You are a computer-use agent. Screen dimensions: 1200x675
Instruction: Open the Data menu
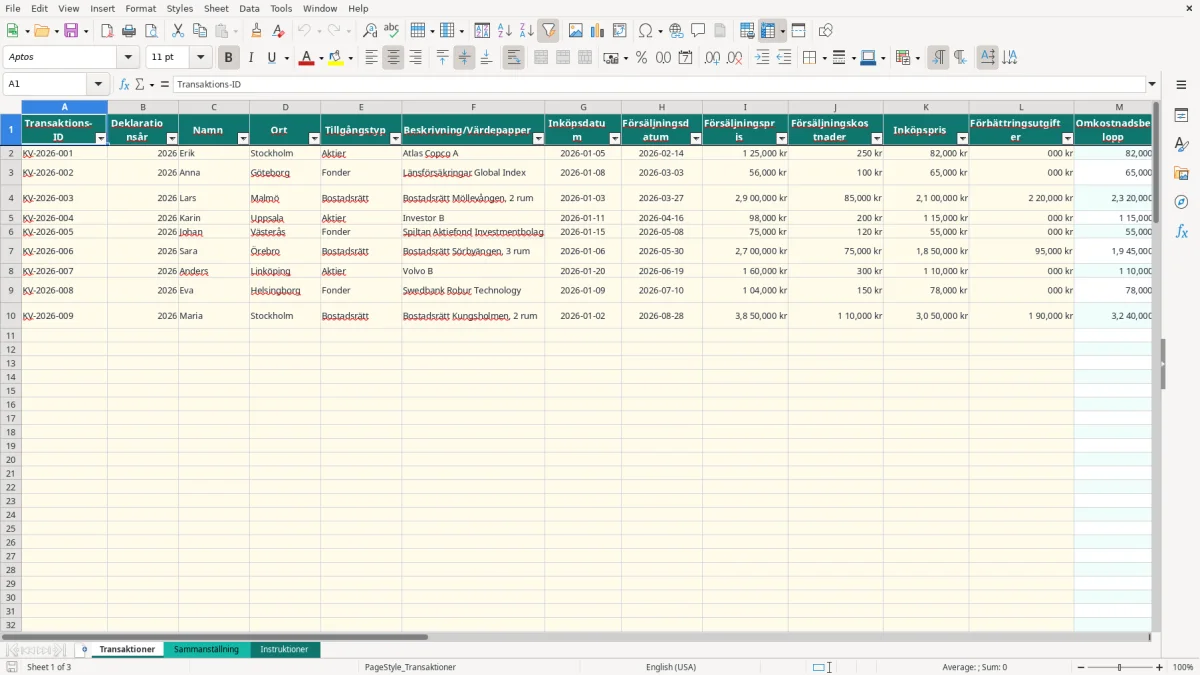249,8
